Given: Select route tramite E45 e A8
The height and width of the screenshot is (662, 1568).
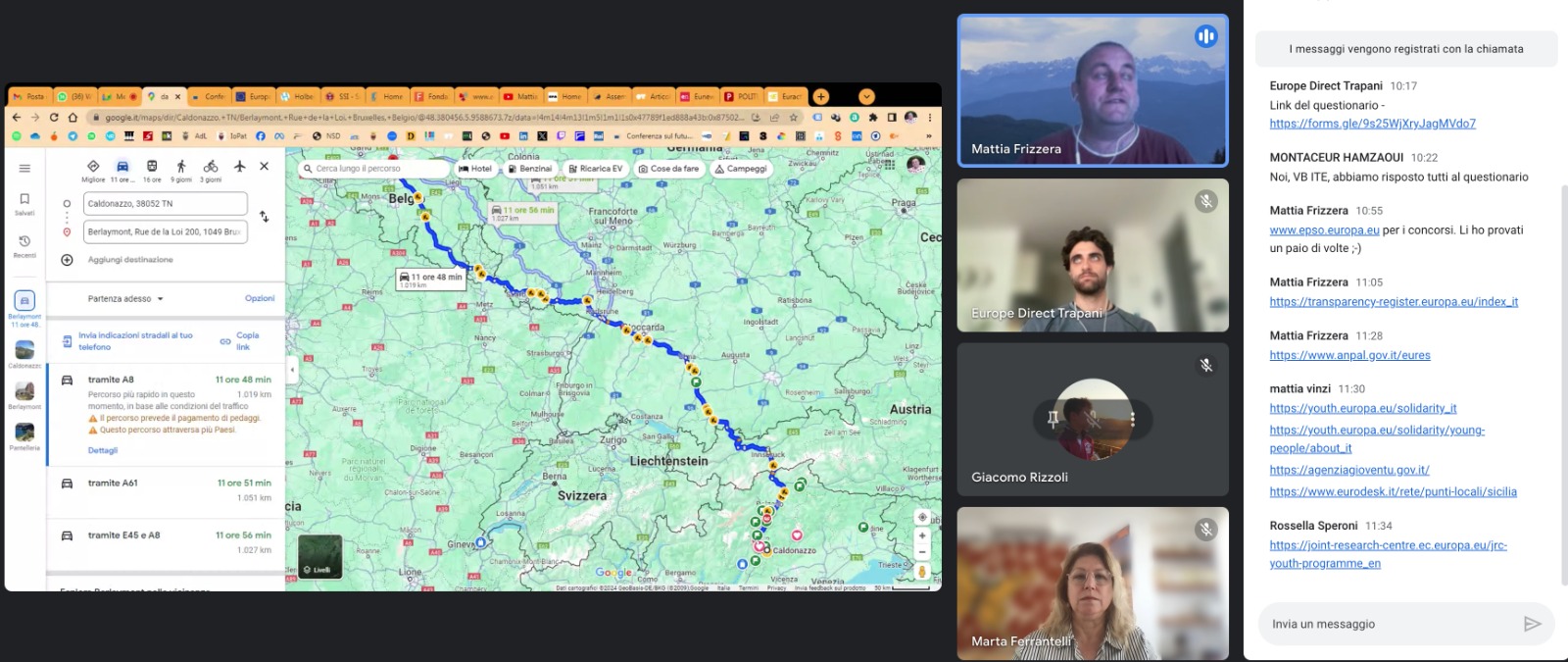Looking at the screenshot, I should click(x=166, y=542).
